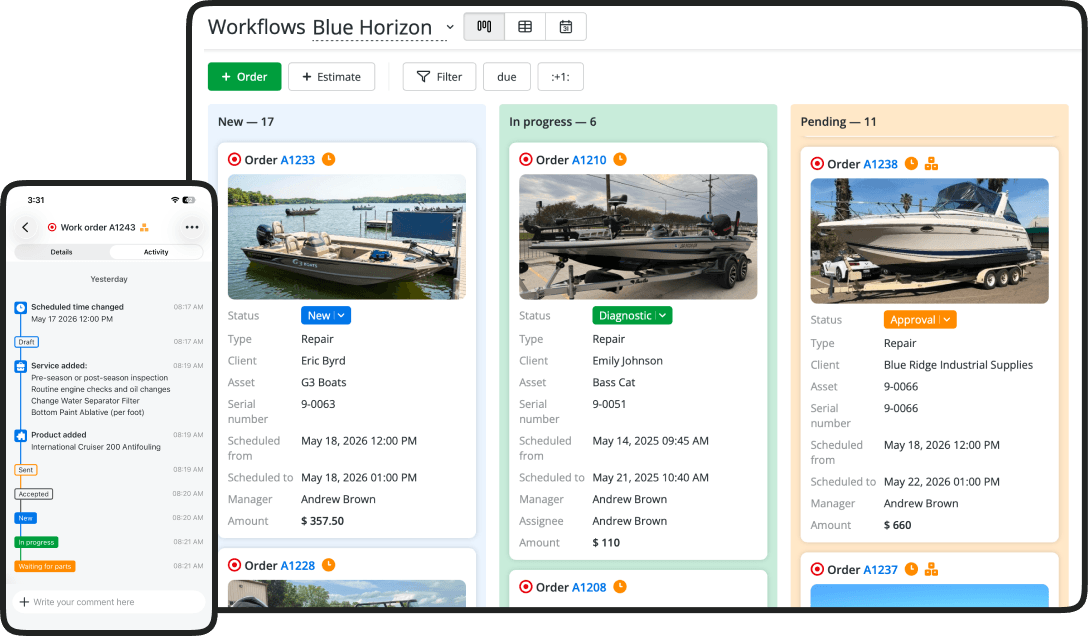Click the red target icon by Work order A1243

[x=52, y=228]
